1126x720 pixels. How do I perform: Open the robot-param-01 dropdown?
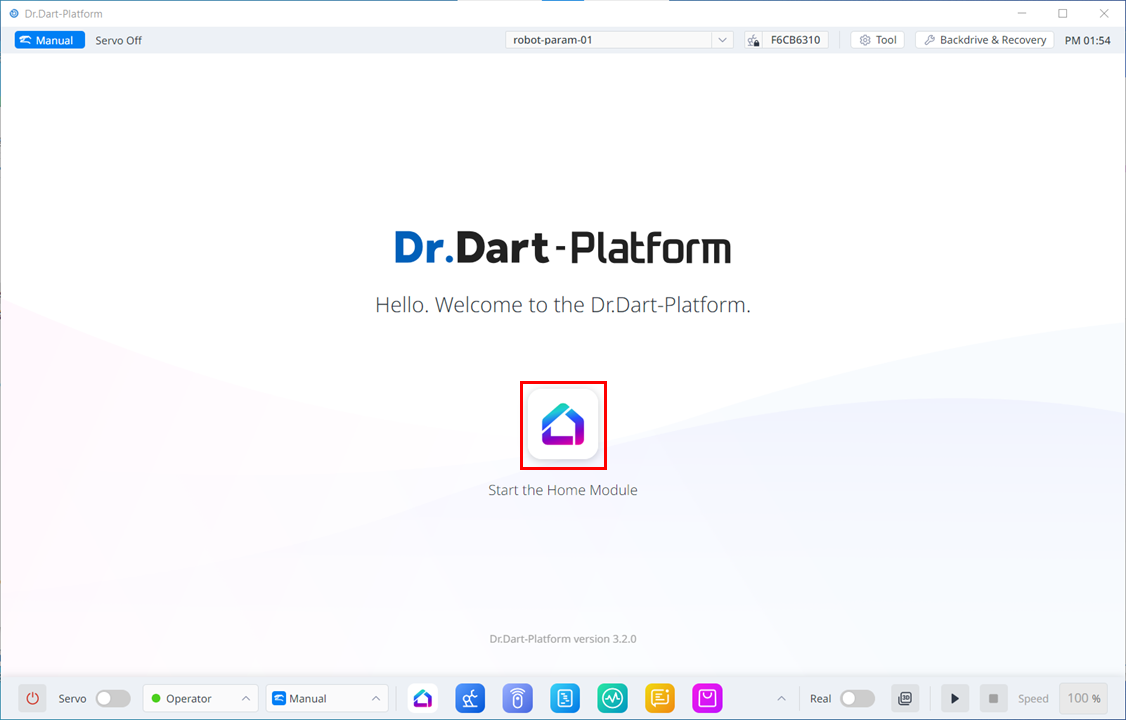[x=621, y=40]
